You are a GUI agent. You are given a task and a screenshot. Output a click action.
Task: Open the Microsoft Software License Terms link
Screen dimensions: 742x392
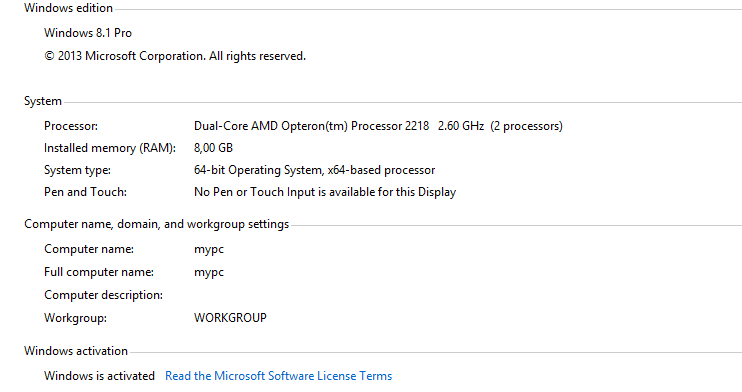[x=278, y=376]
